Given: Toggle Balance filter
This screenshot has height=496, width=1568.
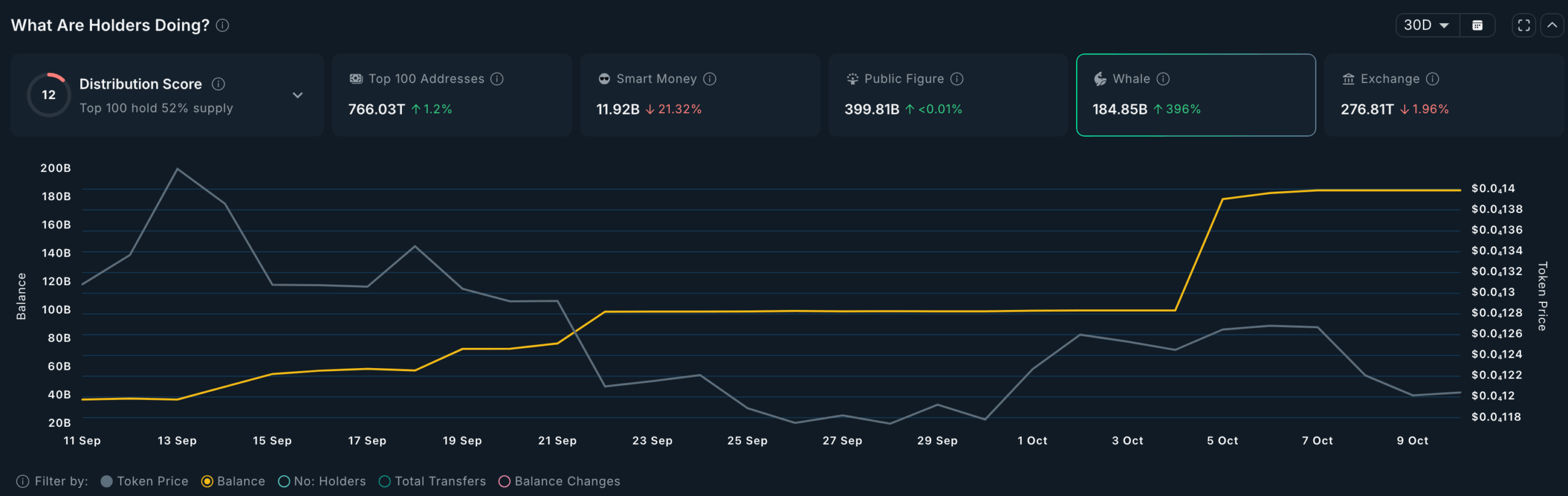Looking at the screenshot, I should coord(233,481).
